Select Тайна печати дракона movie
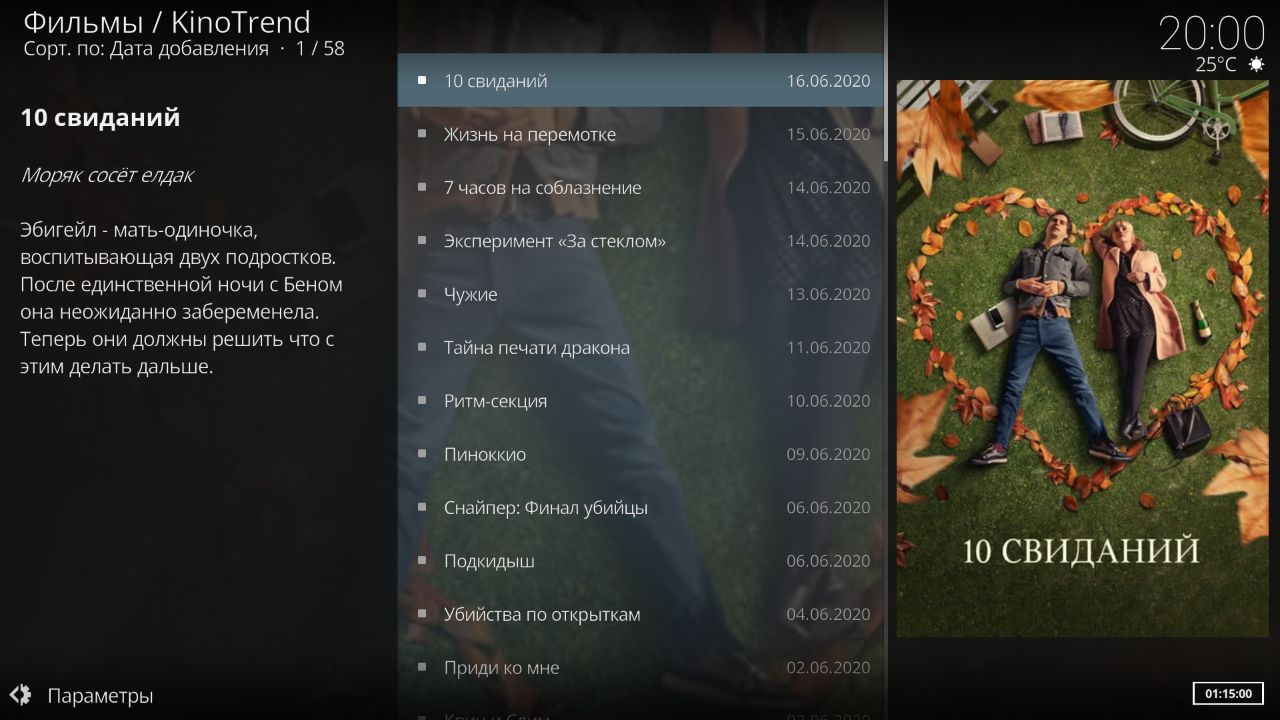 (640, 347)
